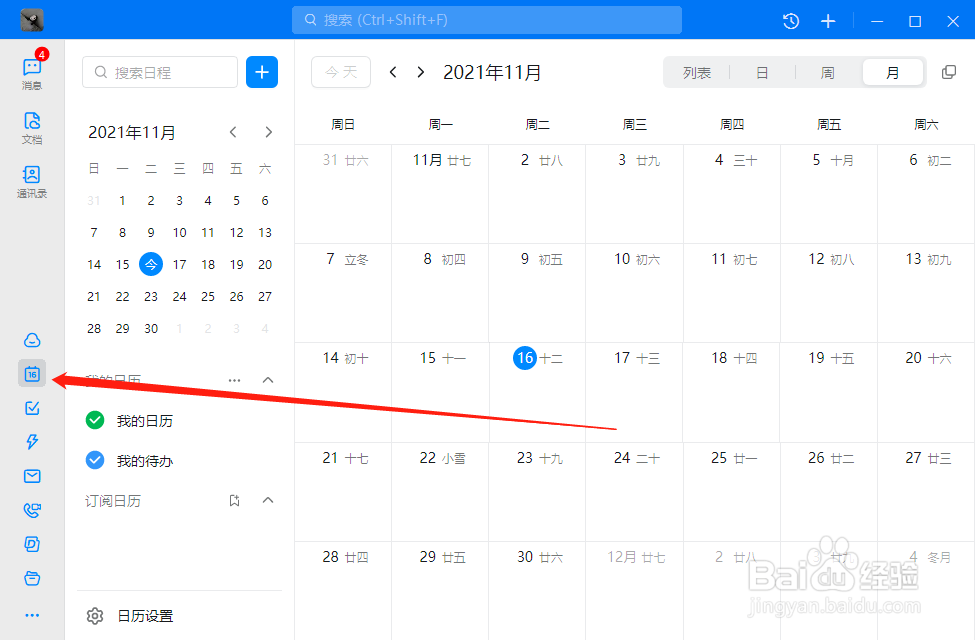The image size is (975, 640).
Task: Open the Messages (消息) panel in sidebar
Action: [31, 70]
